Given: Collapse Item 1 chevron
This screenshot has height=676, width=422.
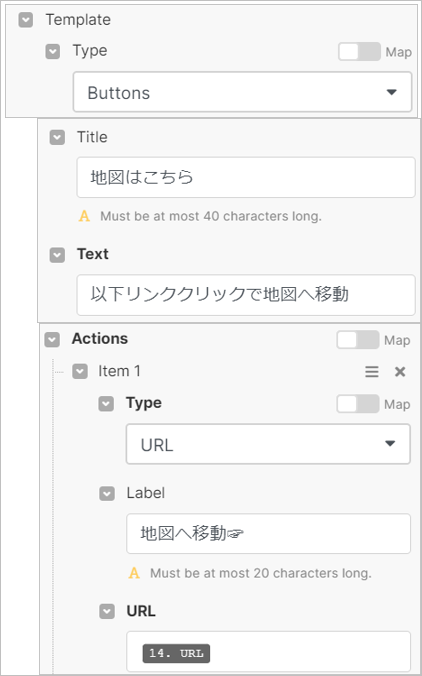Looking at the screenshot, I should 80,372.
